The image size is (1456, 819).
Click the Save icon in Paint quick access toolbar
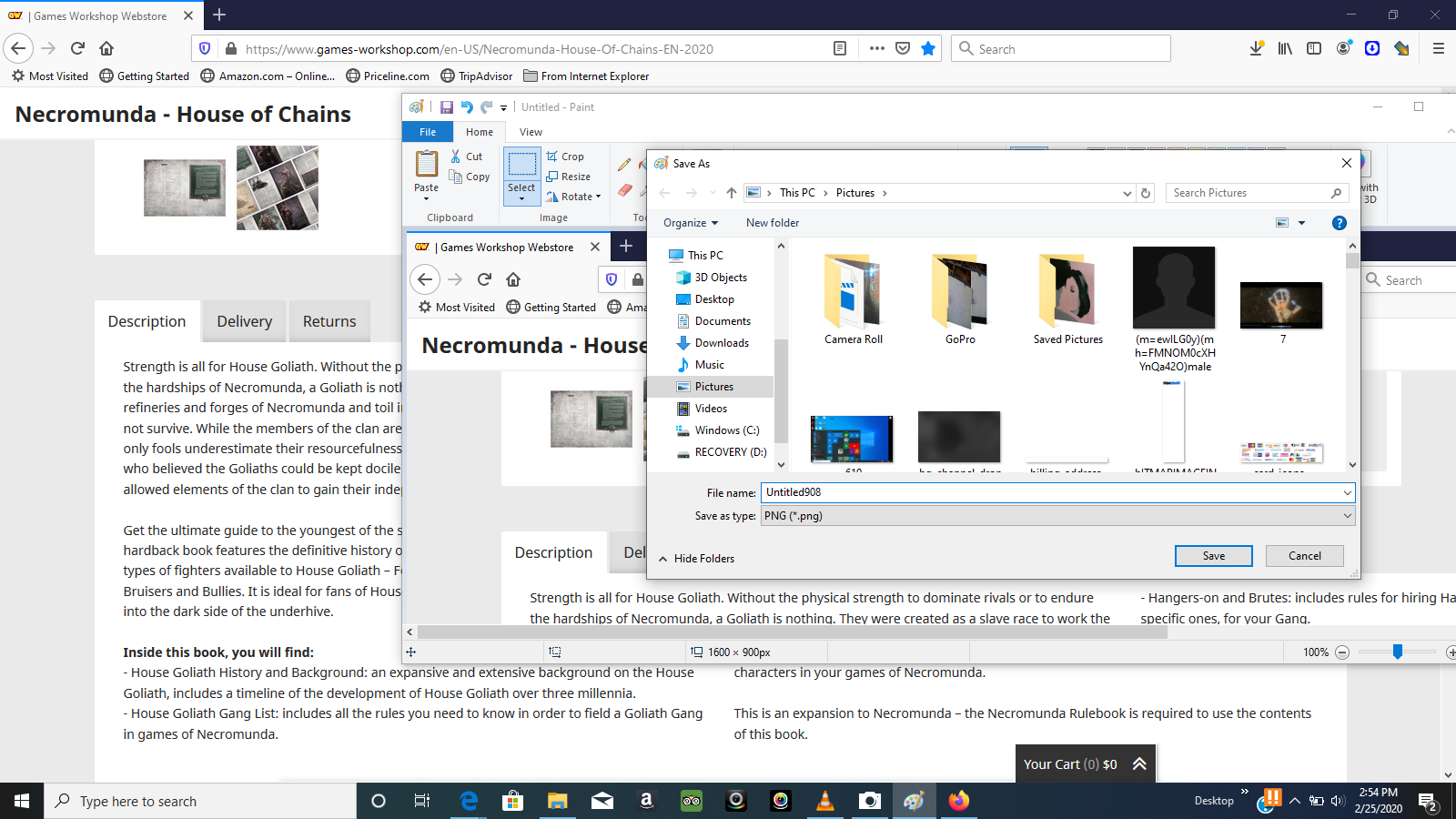pyautogui.click(x=447, y=107)
